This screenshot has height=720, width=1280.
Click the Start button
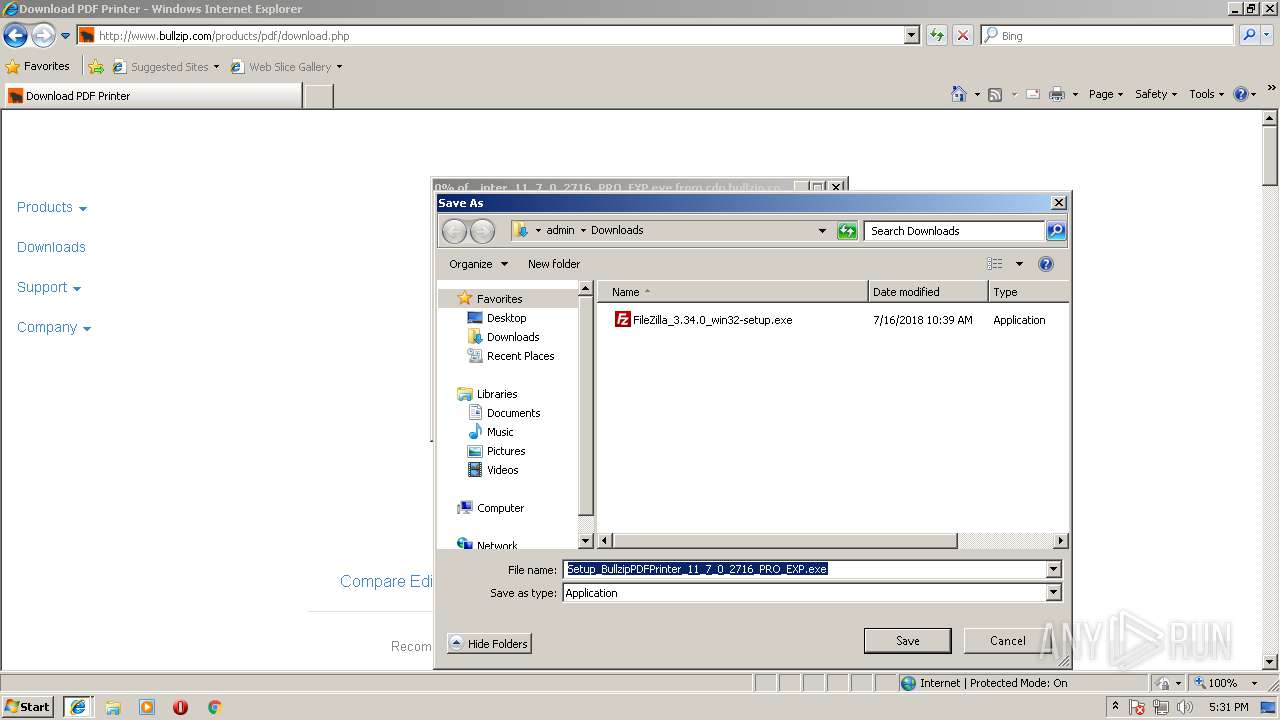[27, 707]
